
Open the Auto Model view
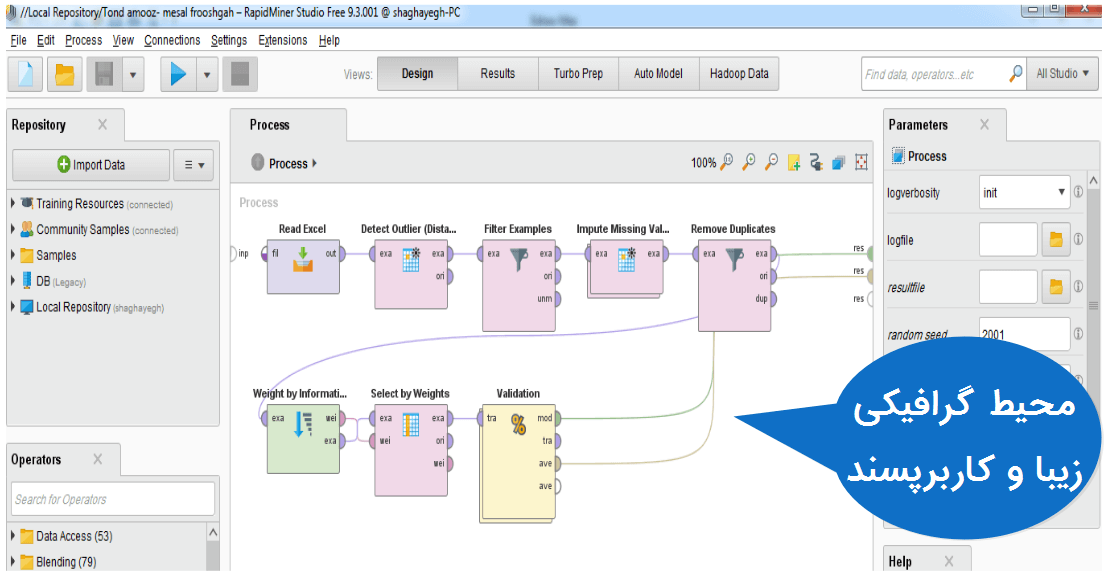tap(659, 74)
